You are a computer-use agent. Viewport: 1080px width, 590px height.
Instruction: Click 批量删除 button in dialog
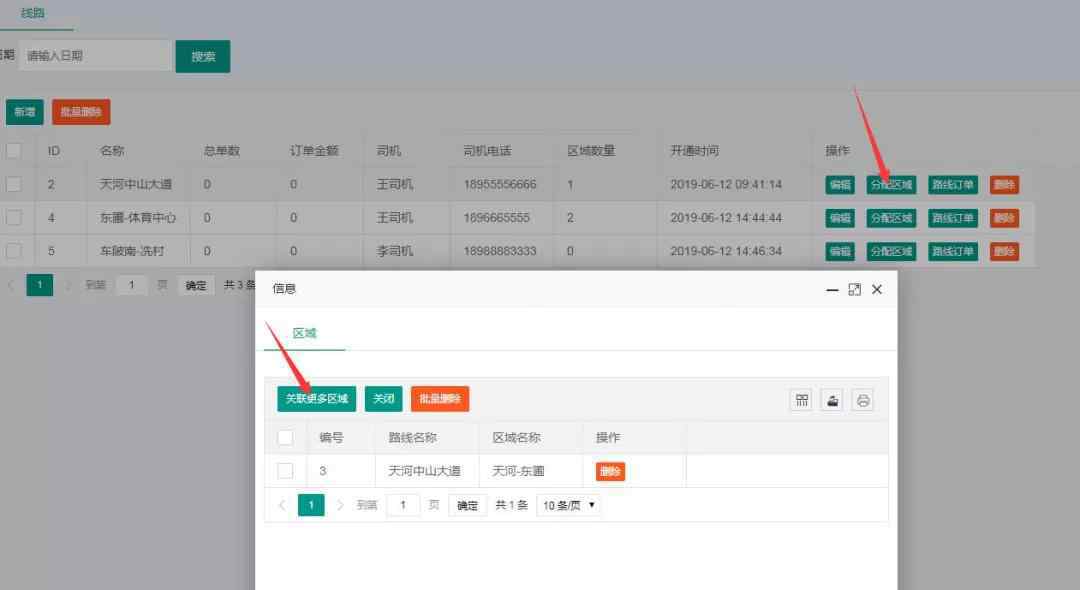[439, 399]
